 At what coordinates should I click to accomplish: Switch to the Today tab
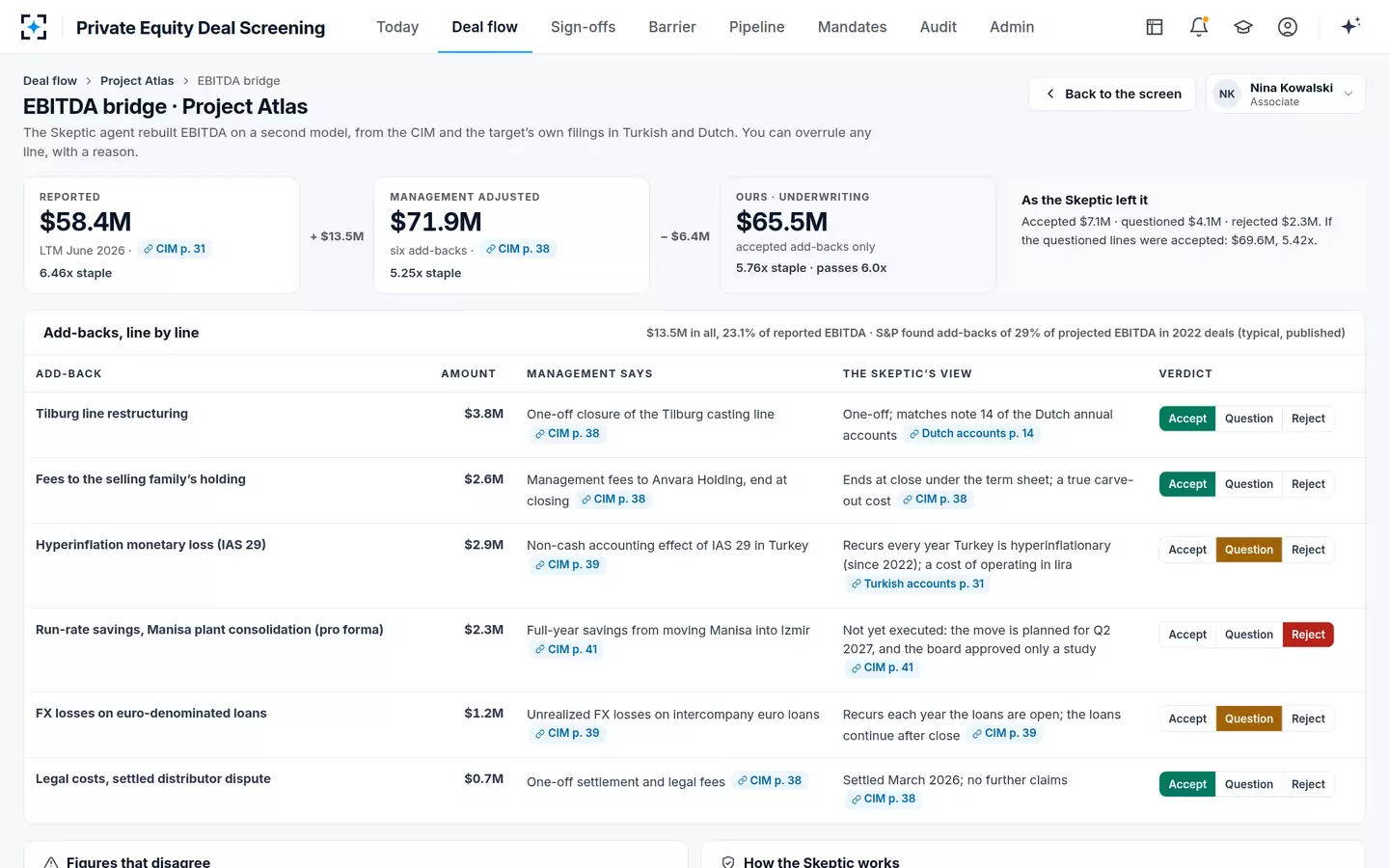(397, 27)
